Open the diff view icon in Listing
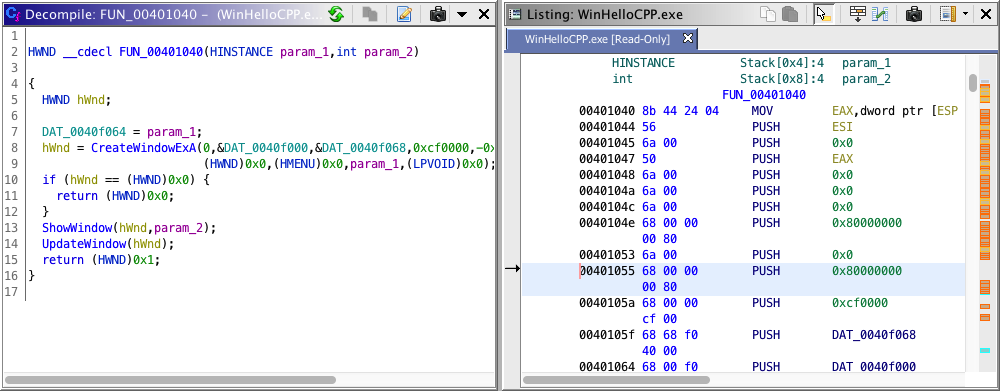Viewport: 1000px width, 391px height. pyautogui.click(x=881, y=14)
